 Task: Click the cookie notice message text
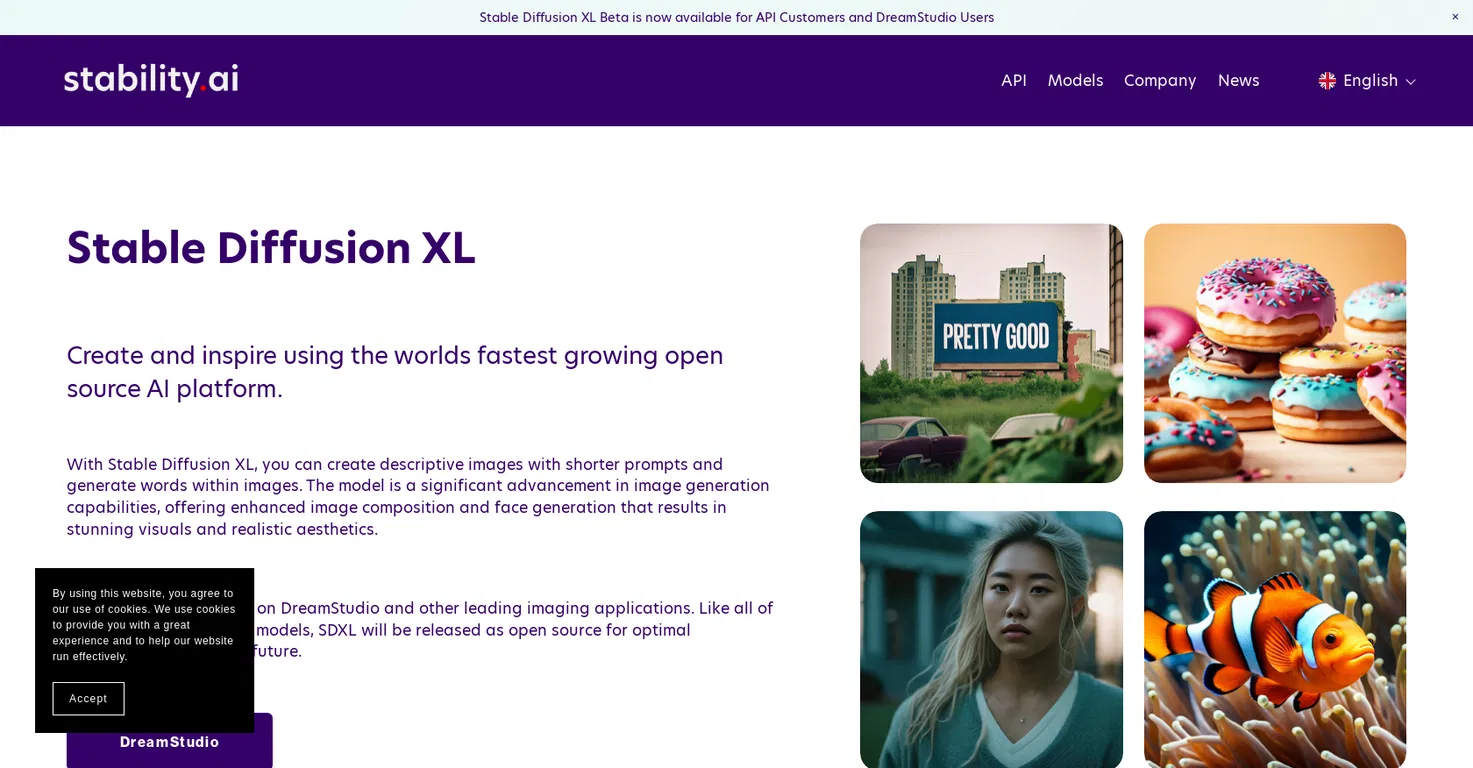tap(144, 625)
